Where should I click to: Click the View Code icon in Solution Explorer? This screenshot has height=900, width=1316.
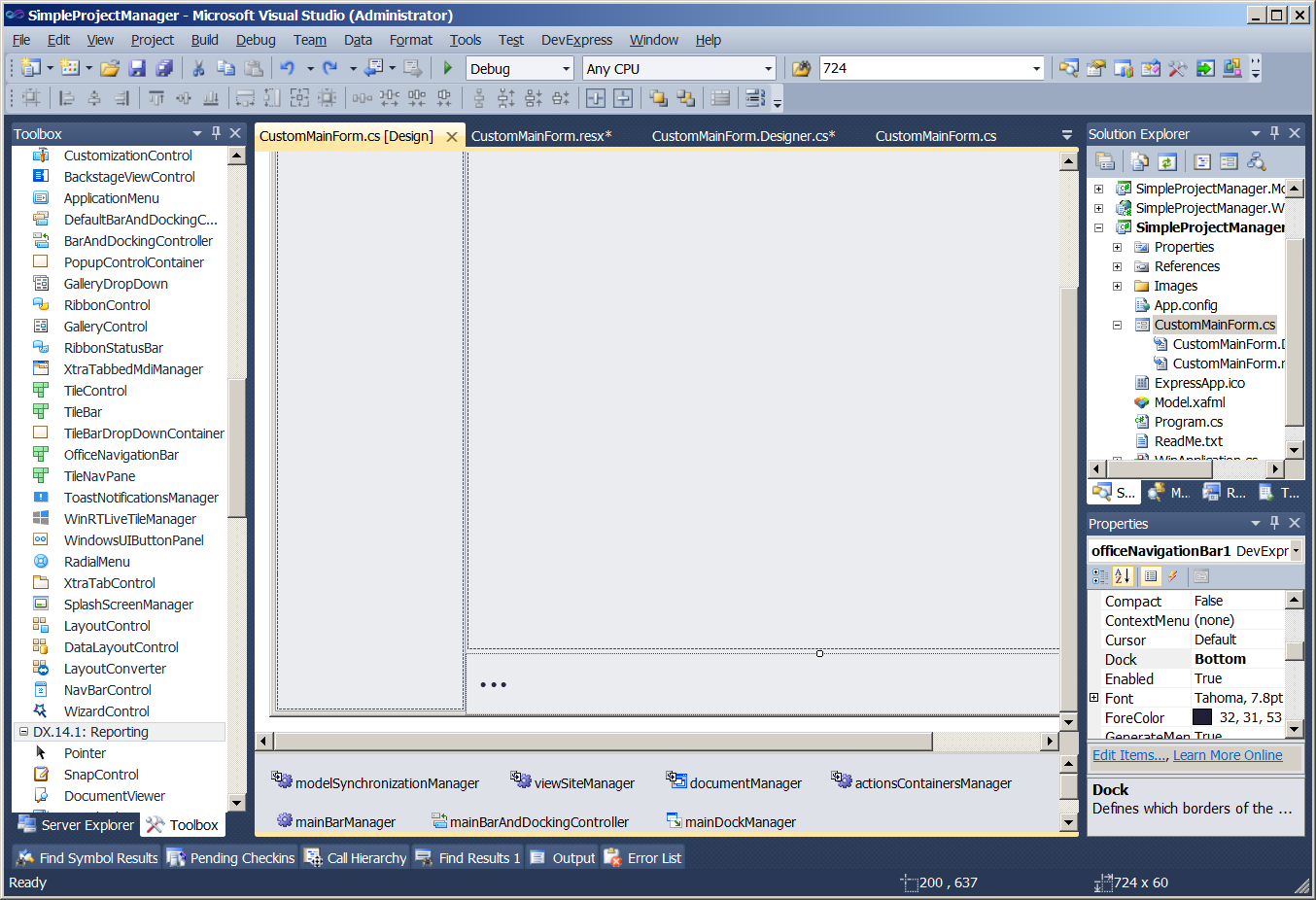coord(1202,161)
